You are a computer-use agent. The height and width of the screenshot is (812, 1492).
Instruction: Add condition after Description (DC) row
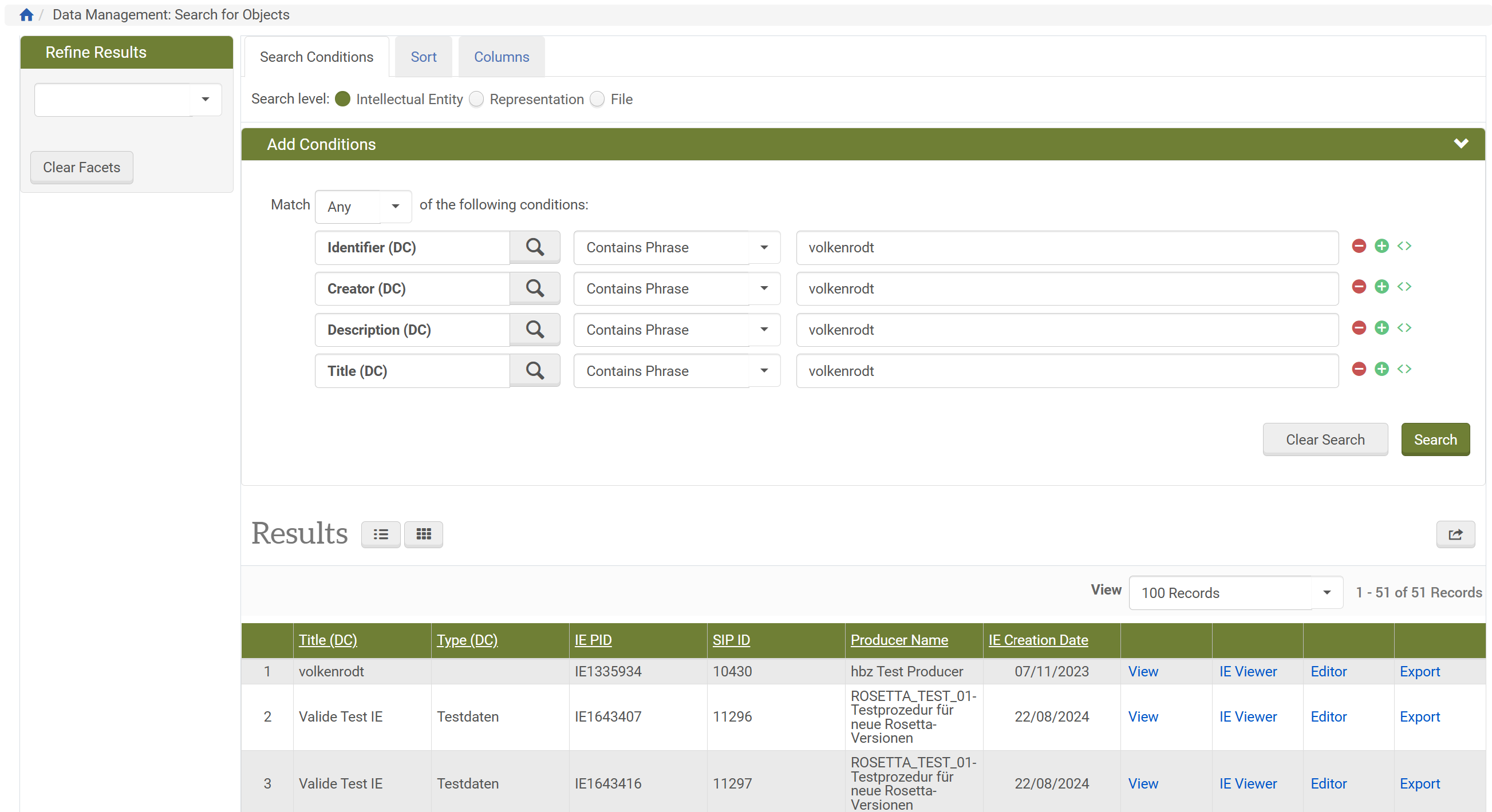1382,328
